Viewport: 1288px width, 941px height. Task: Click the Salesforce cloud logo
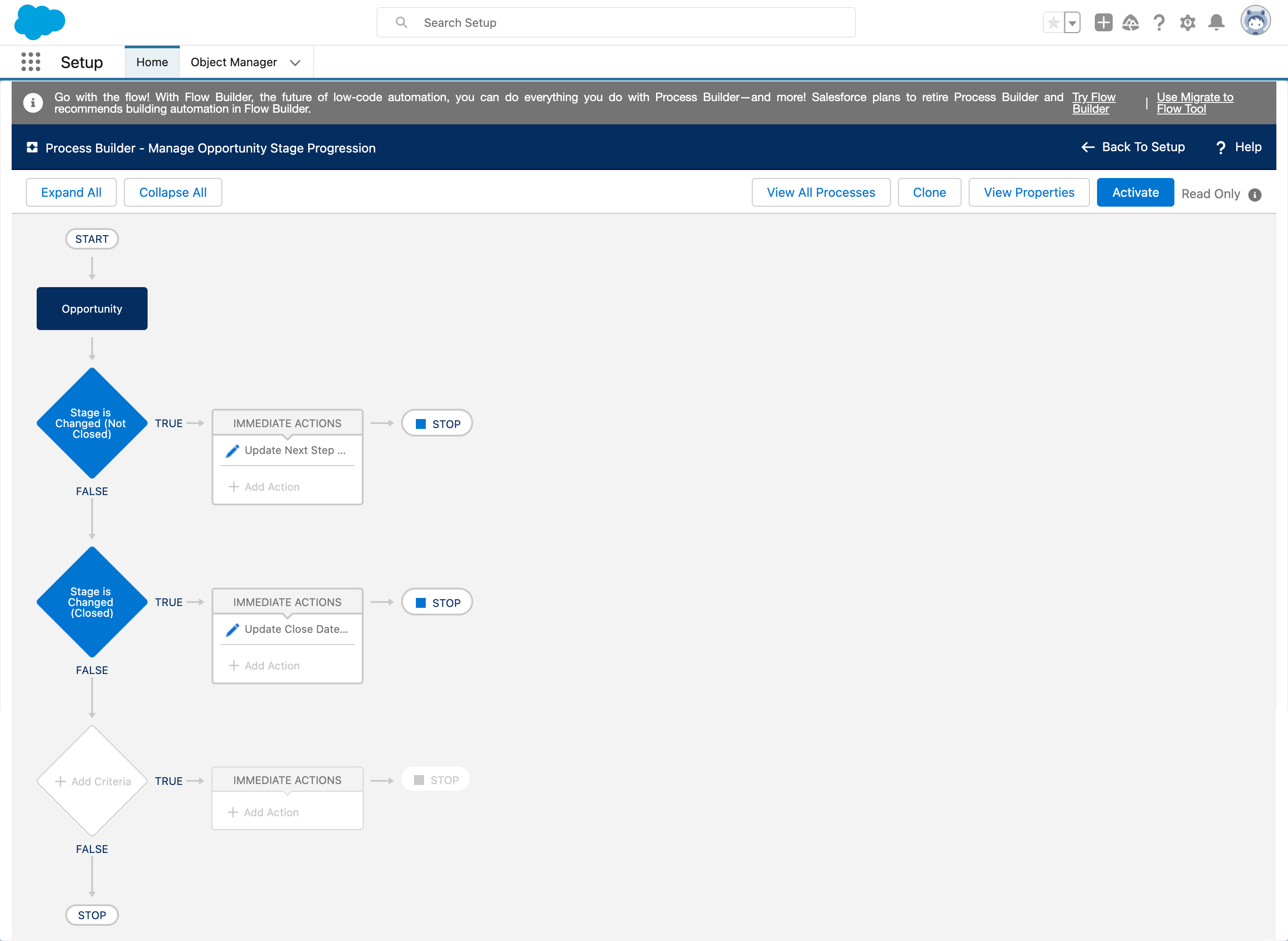coord(39,22)
